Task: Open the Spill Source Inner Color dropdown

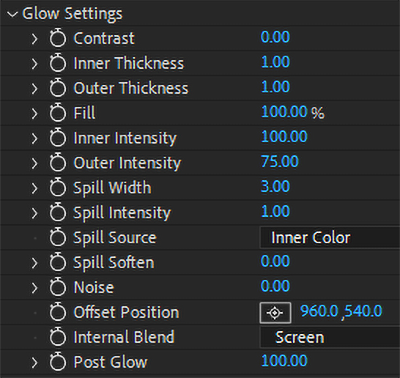Action: 330,238
